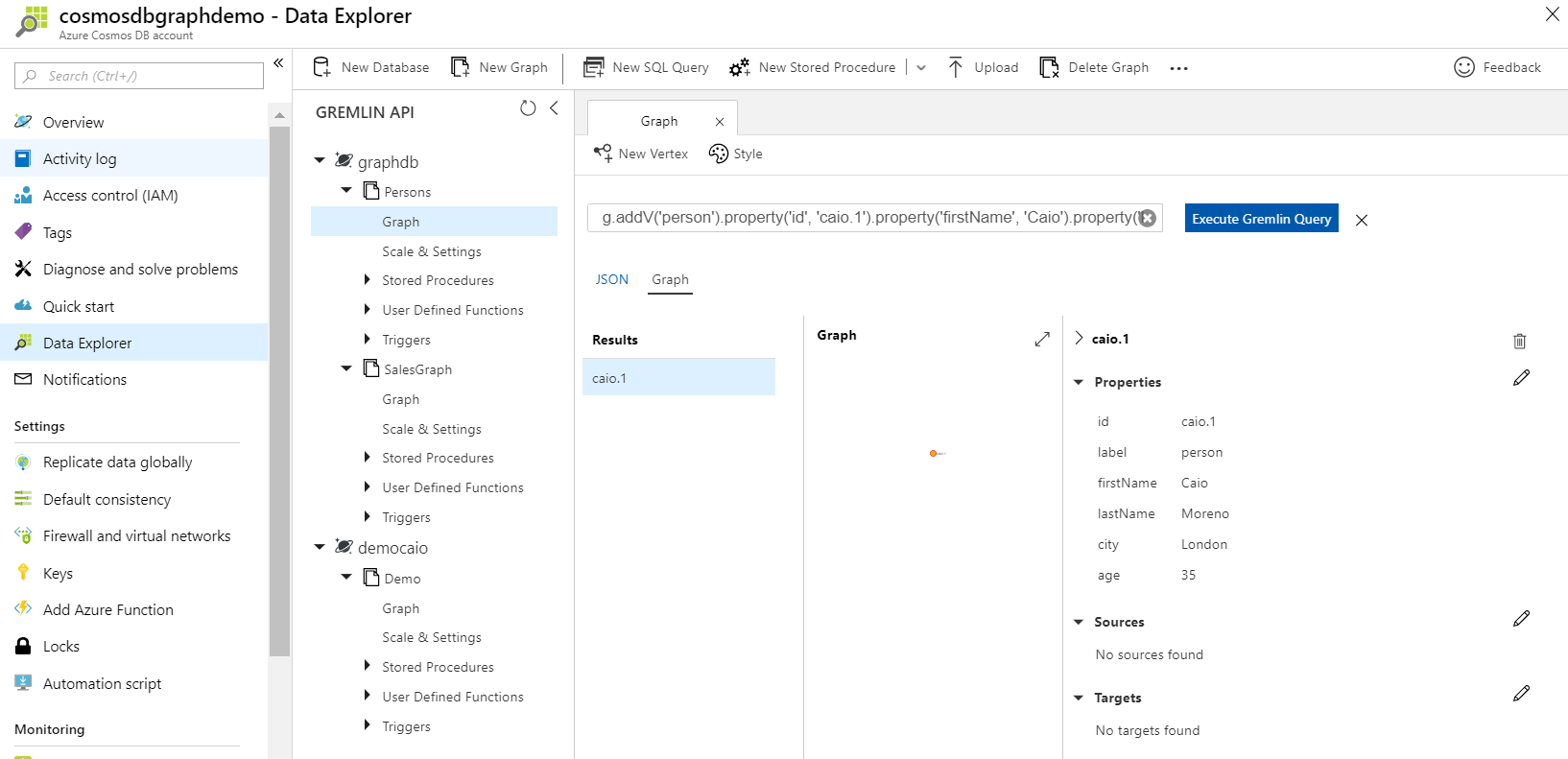Expand the Graph view to full size
The height and width of the screenshot is (759, 1568).
(x=1042, y=340)
